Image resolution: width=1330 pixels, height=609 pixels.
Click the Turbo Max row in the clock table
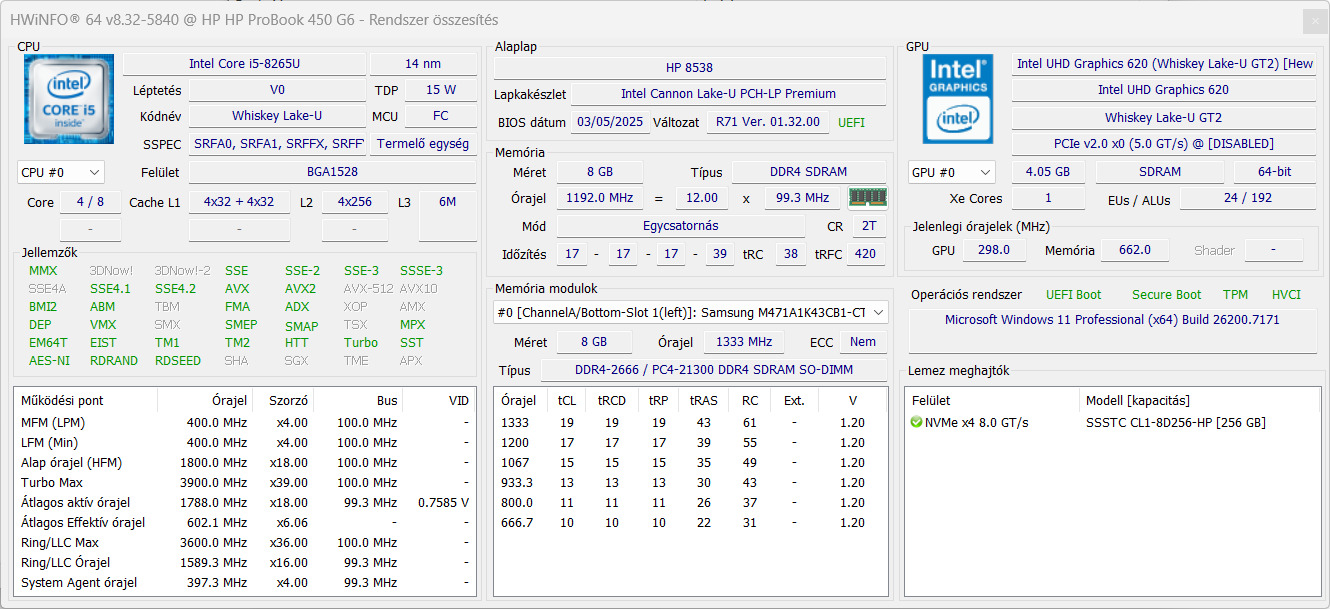click(245, 482)
